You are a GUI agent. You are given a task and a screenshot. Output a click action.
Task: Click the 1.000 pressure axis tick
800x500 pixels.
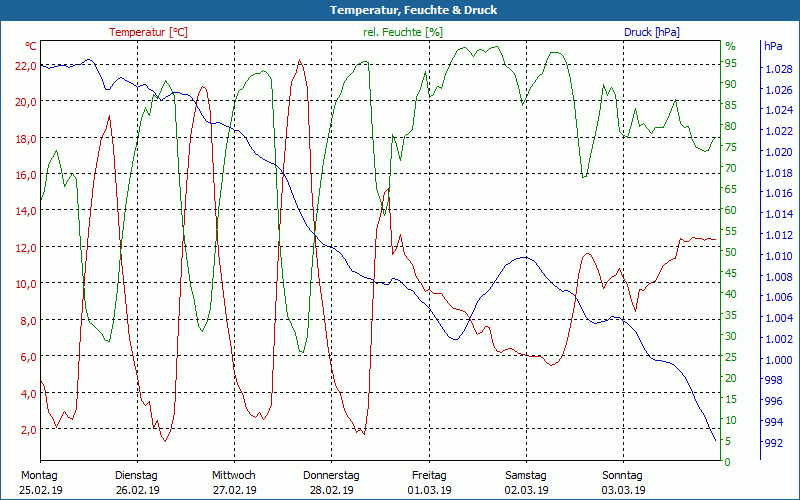click(778, 360)
